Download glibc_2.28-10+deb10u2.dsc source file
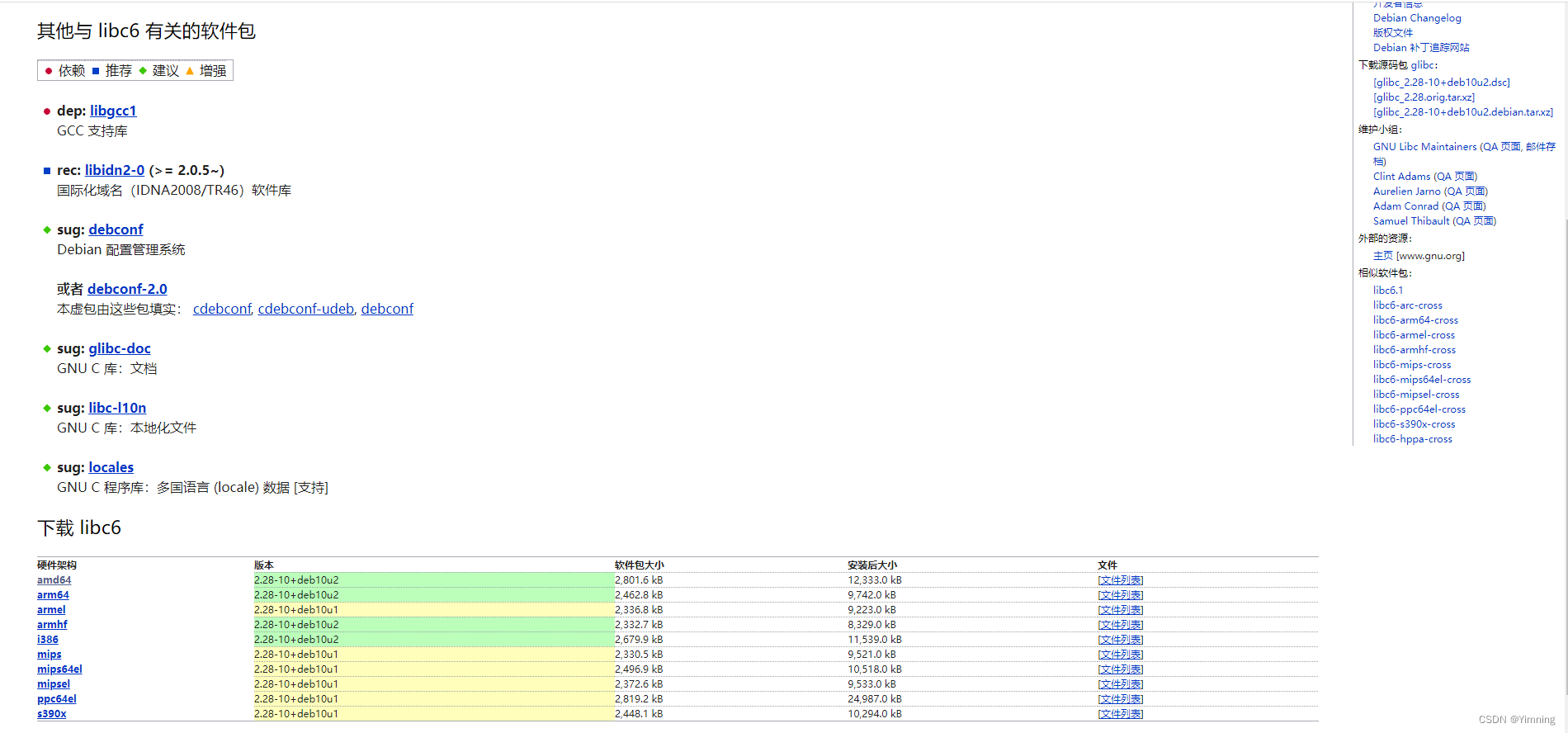 pyautogui.click(x=1442, y=83)
